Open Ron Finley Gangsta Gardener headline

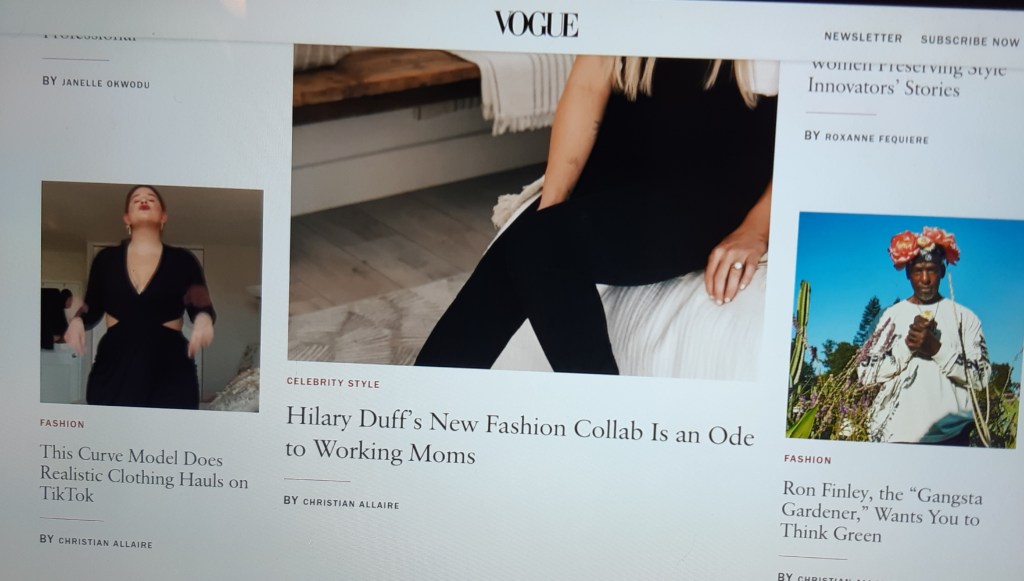coord(882,512)
